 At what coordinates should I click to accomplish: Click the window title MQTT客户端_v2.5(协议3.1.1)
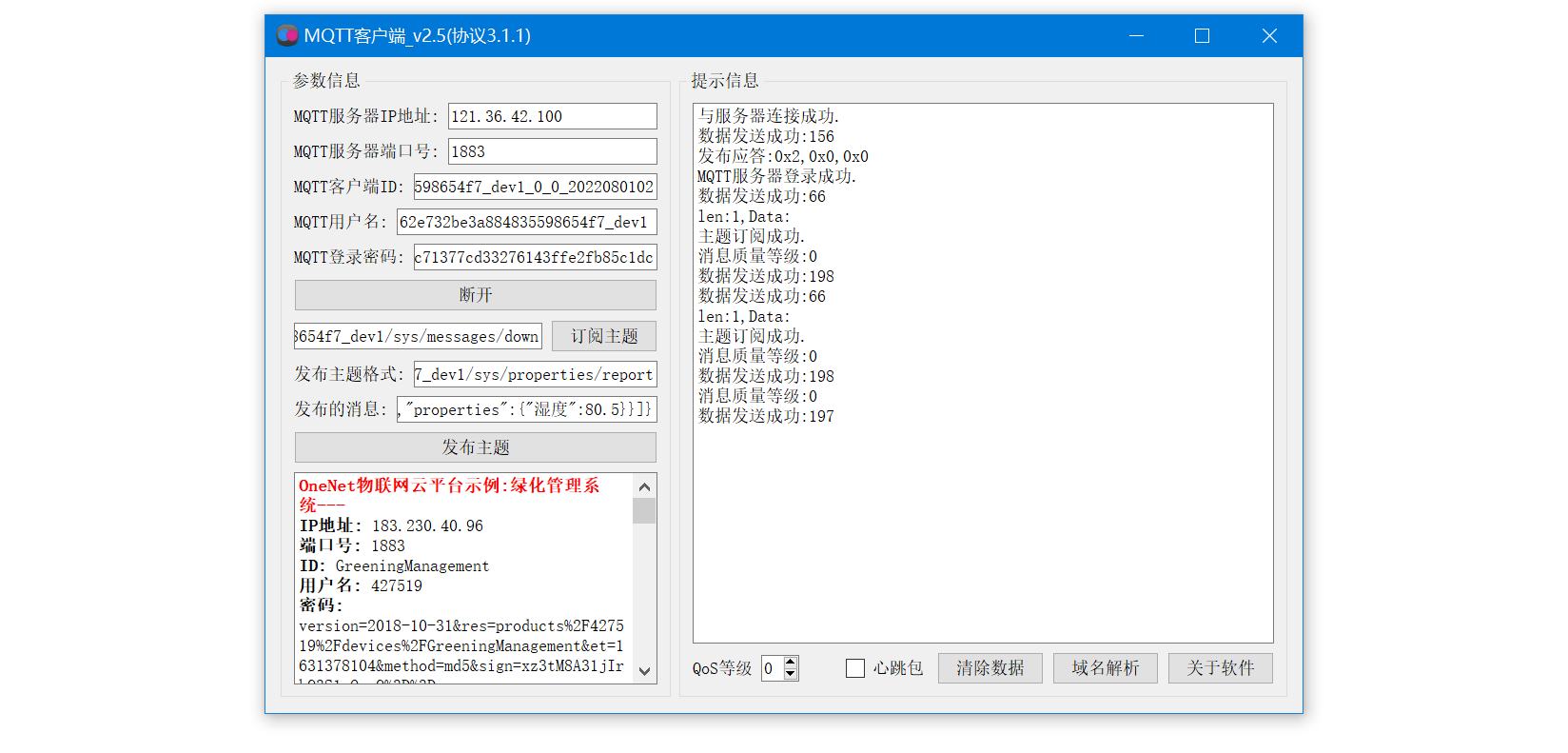point(418,36)
